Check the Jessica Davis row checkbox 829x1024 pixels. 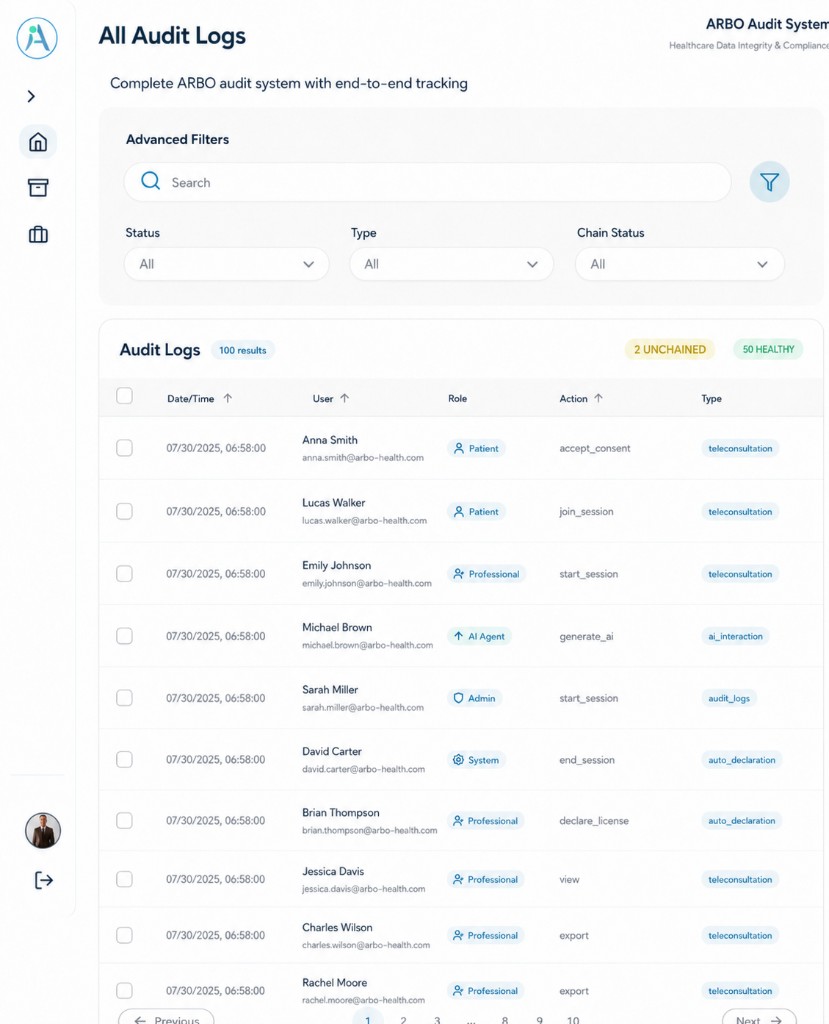(124, 879)
